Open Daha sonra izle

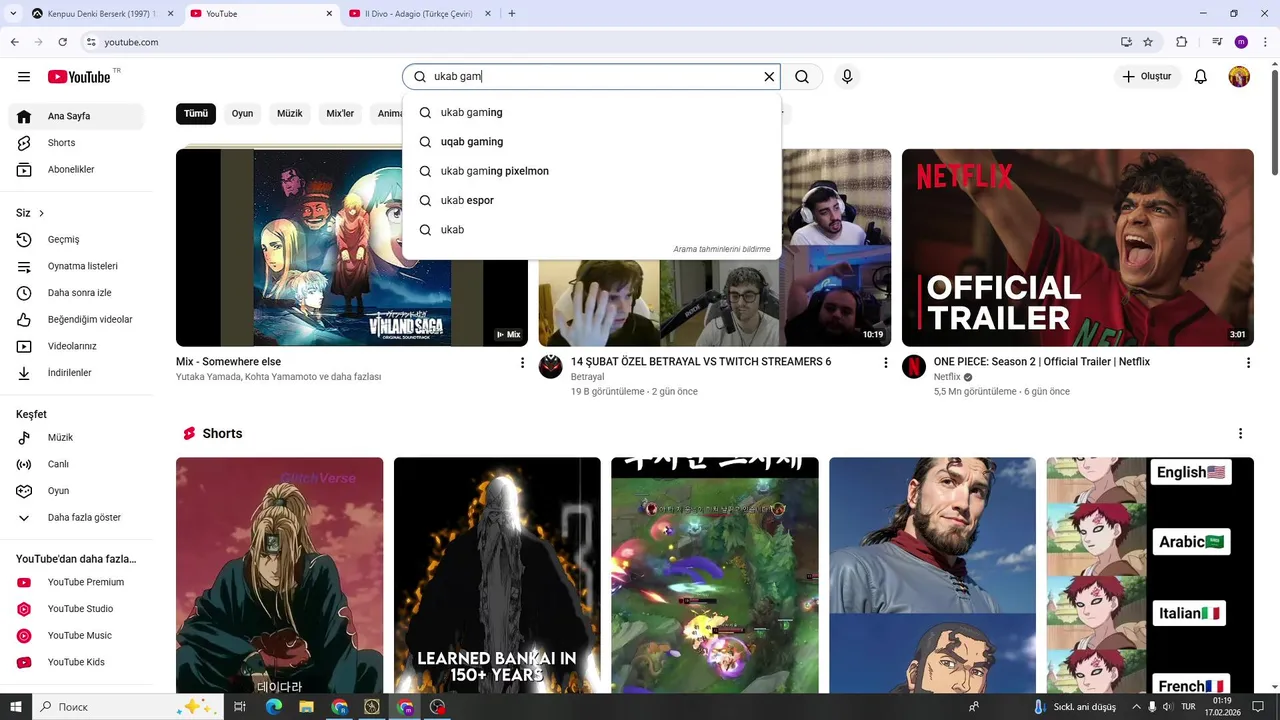tap(76, 293)
